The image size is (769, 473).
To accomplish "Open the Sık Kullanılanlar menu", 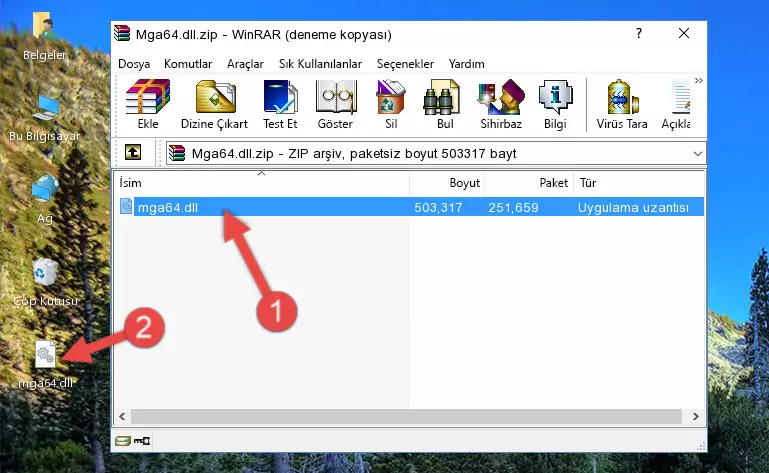I will pyautogui.click(x=320, y=64).
